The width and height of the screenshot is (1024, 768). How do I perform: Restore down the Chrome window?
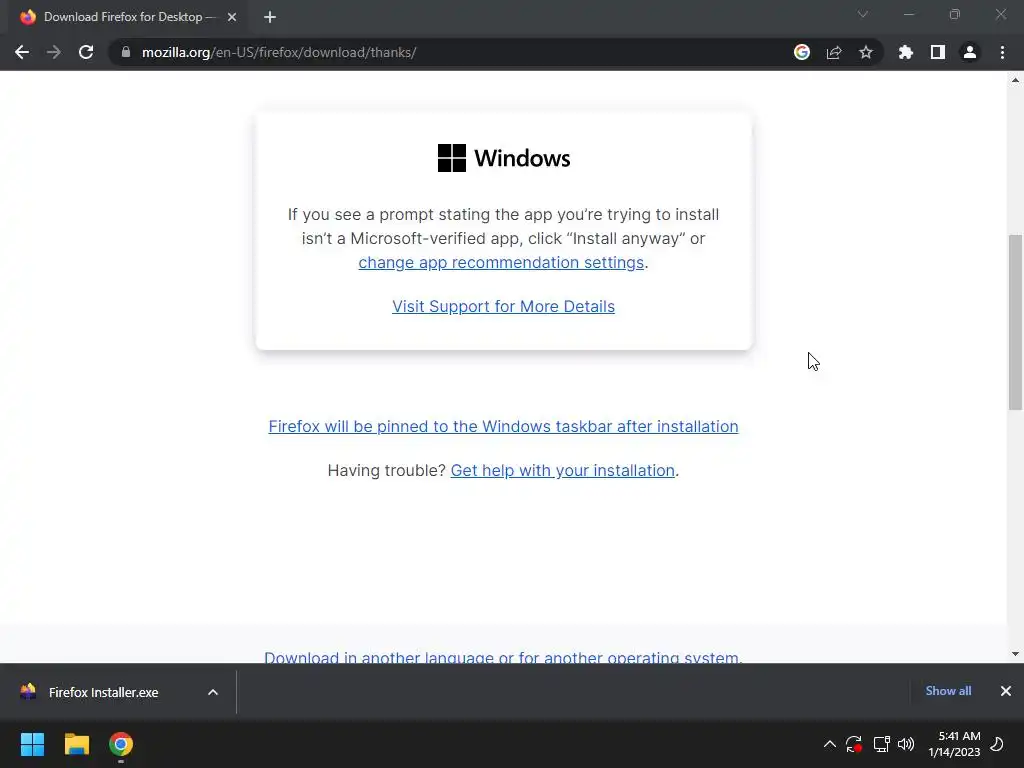point(955,14)
